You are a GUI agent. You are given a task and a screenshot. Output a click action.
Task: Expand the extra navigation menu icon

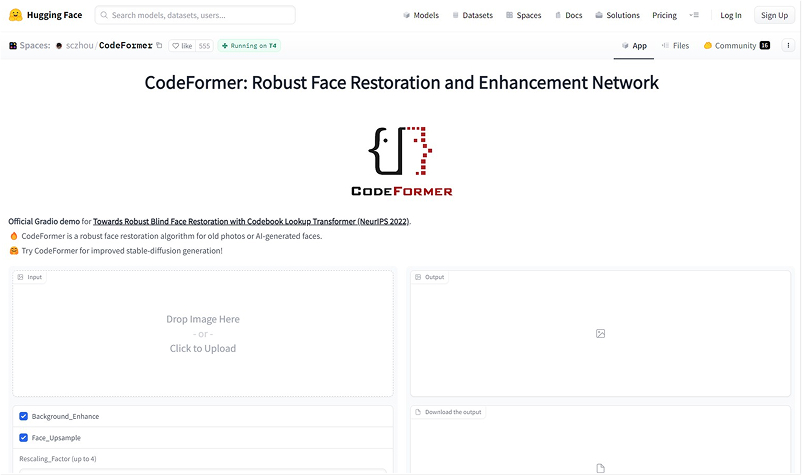pos(694,15)
